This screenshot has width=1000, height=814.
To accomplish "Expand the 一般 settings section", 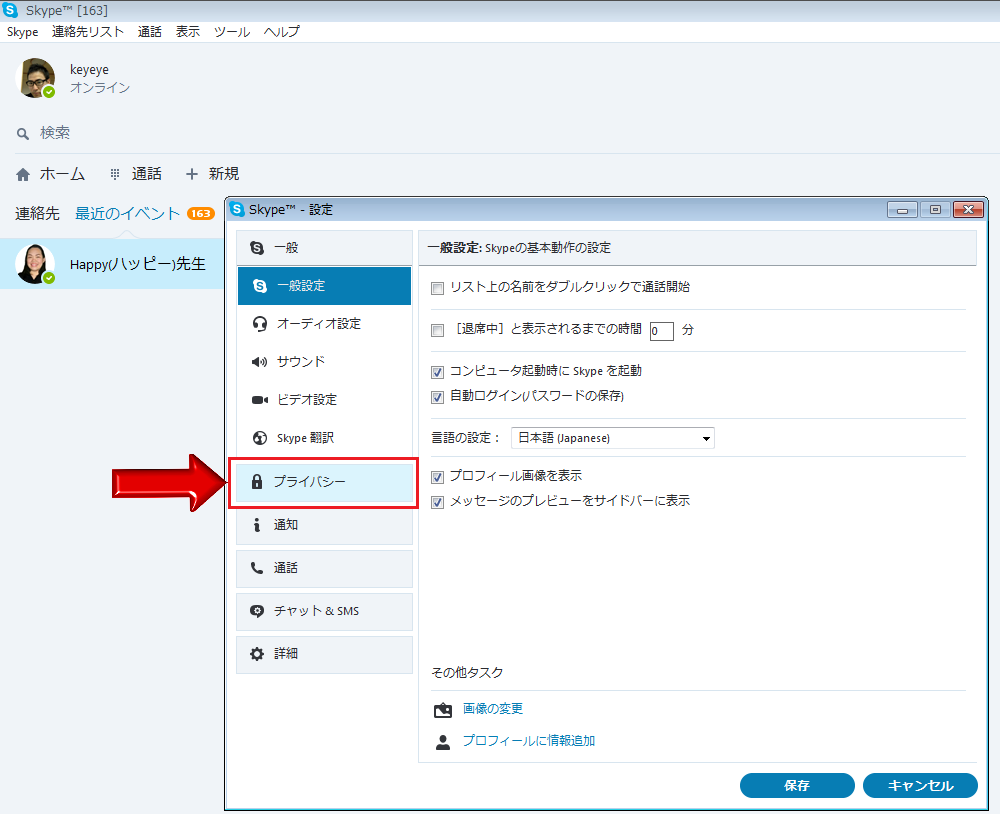I will click(x=325, y=248).
